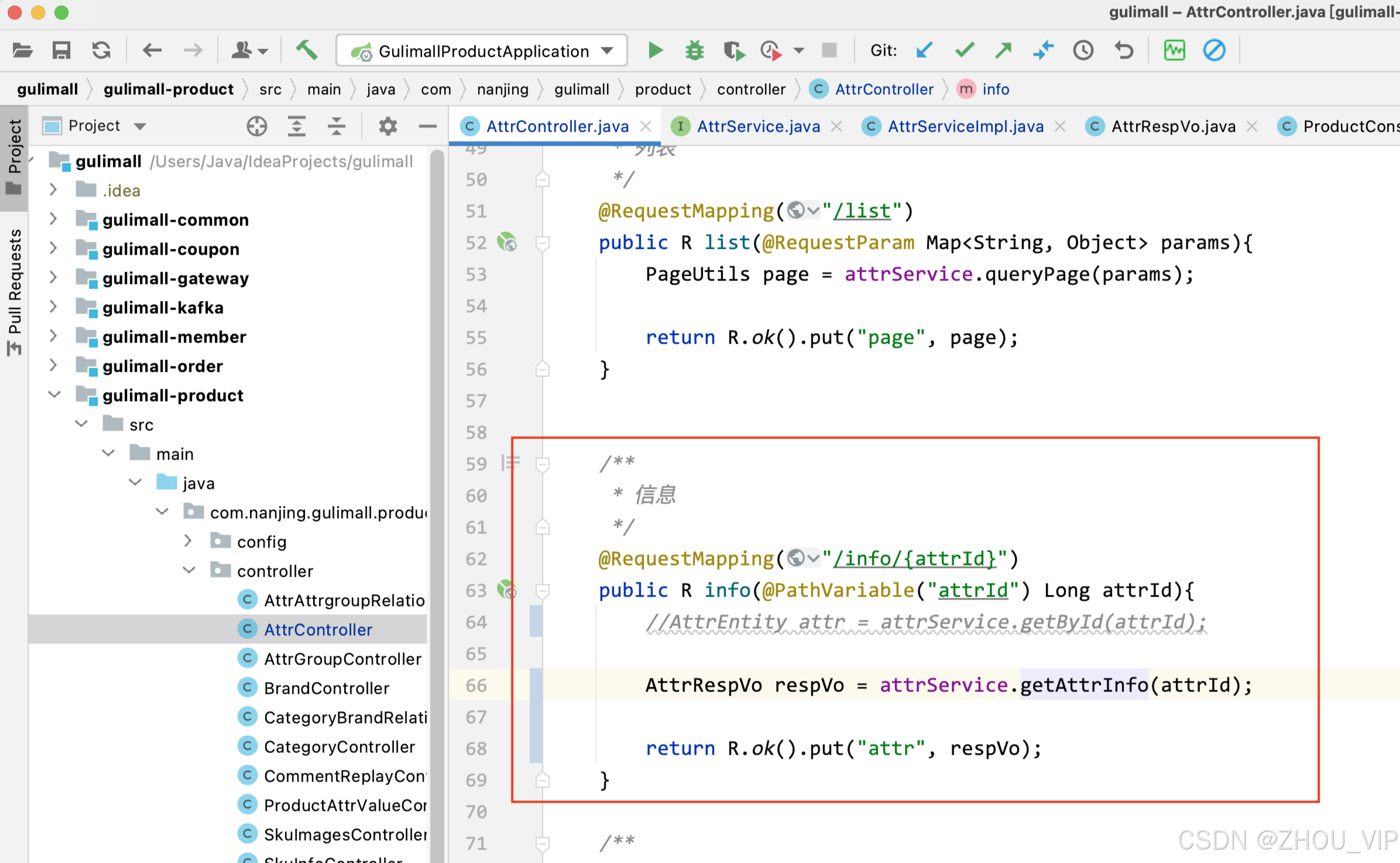
Task: Open GulimallProductApplication run configuration dropdown
Action: point(608,51)
